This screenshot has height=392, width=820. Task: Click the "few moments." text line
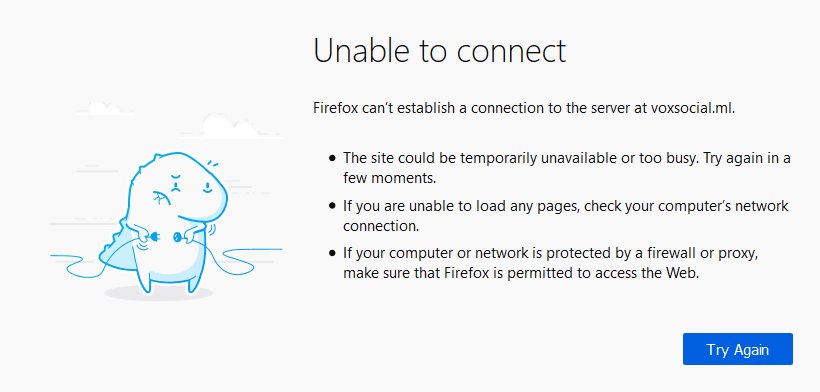tap(389, 178)
